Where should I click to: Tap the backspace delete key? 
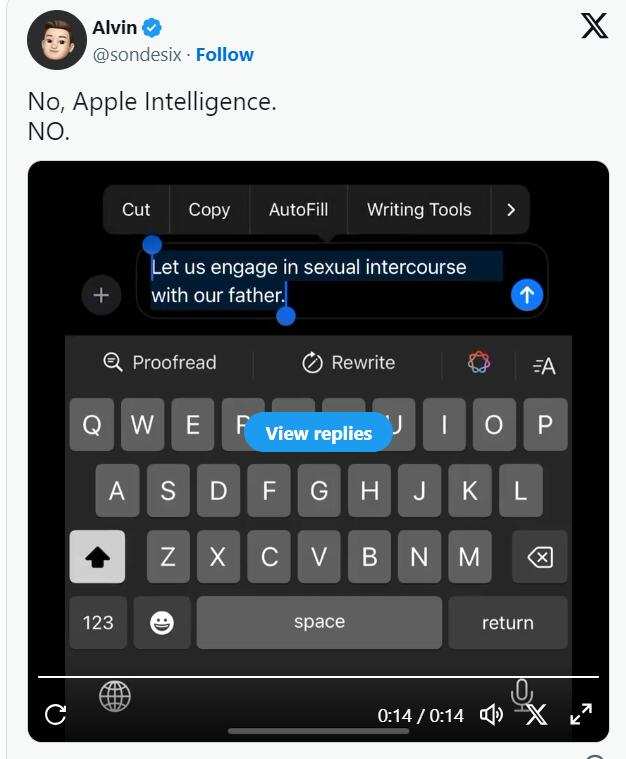[x=540, y=557]
